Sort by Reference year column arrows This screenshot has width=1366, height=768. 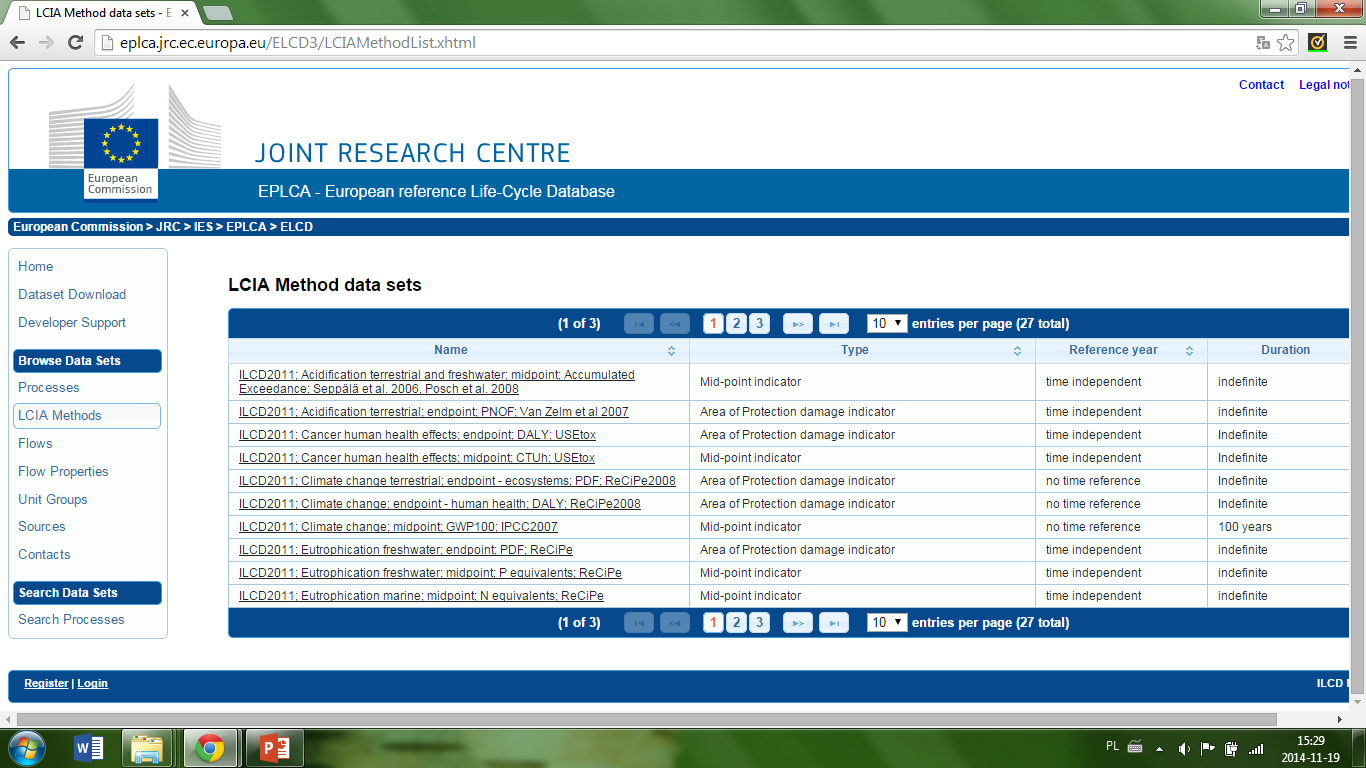1190,351
